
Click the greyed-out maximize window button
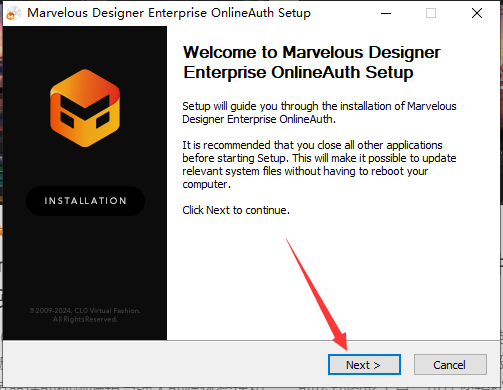431,13
